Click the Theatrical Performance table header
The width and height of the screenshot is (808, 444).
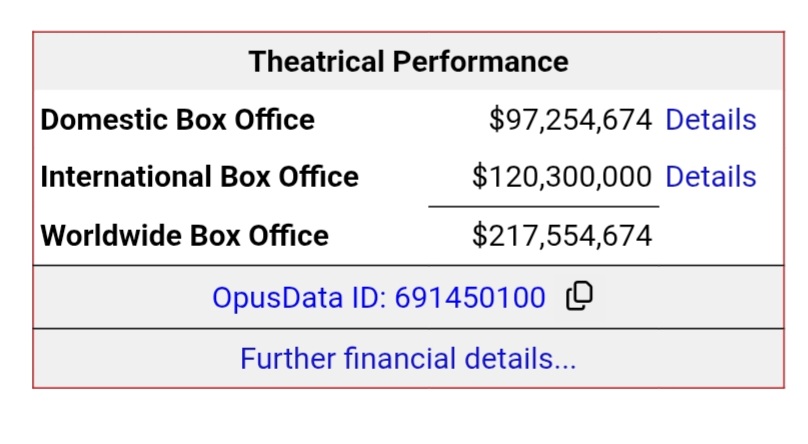click(x=408, y=62)
